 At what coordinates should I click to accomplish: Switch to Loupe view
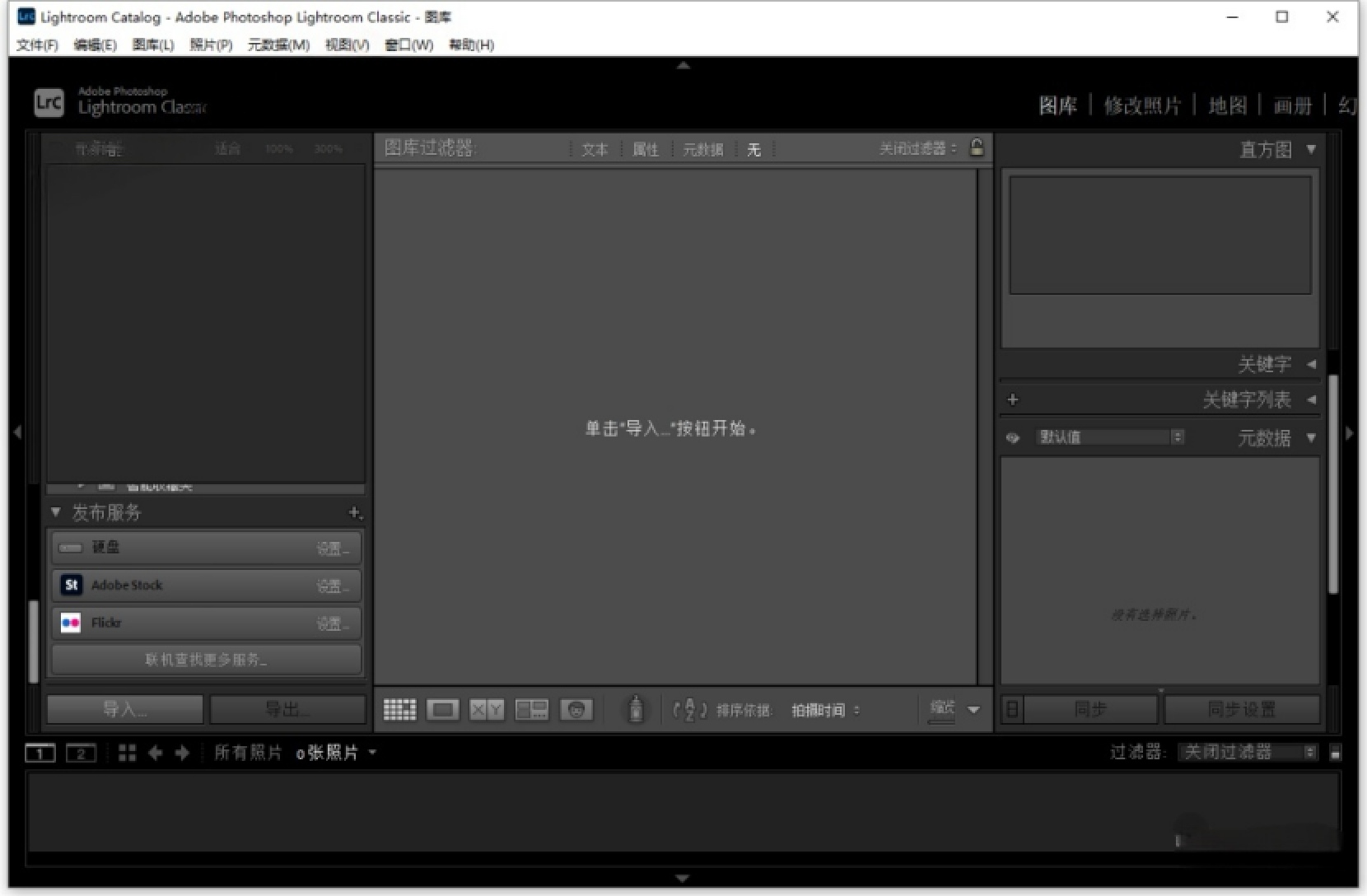pos(443,709)
